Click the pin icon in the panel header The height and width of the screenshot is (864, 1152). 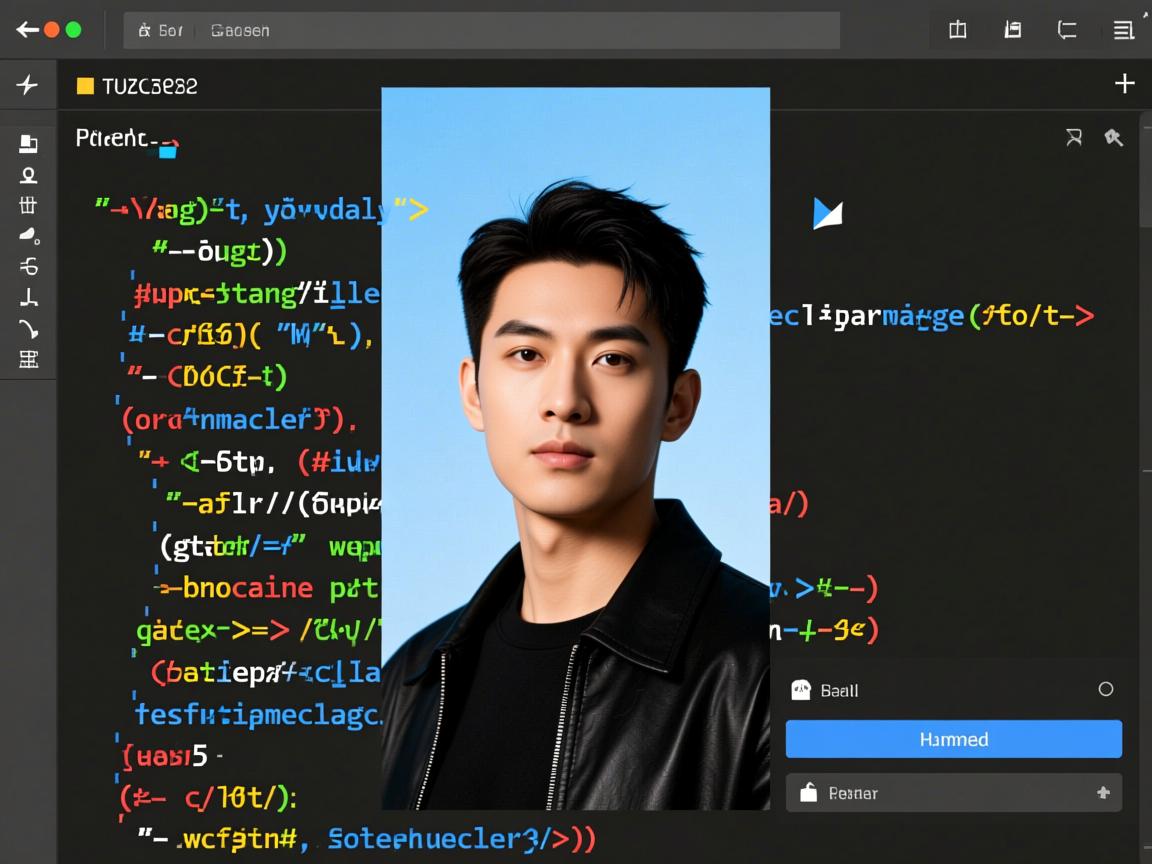coord(1113,138)
